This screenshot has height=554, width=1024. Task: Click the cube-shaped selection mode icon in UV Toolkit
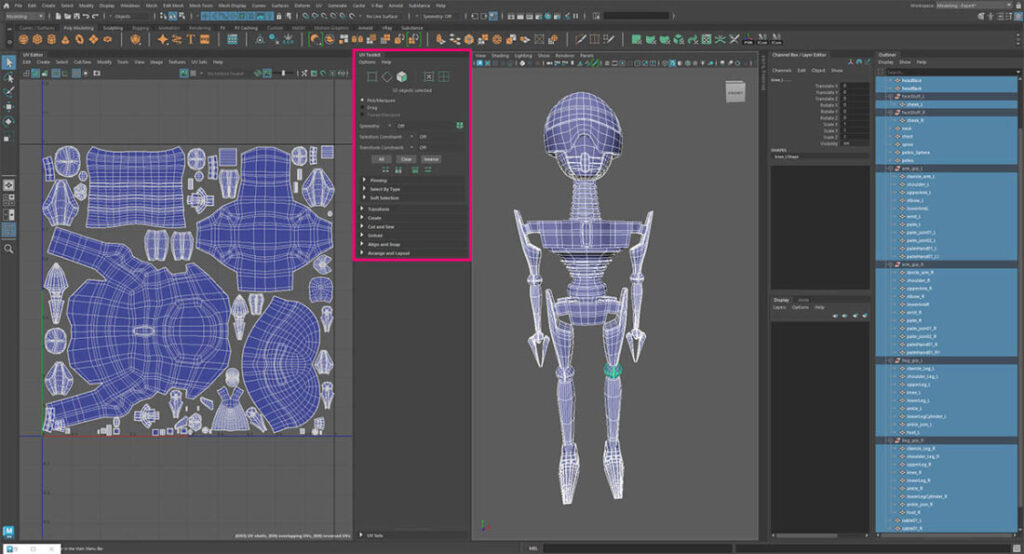(402, 77)
